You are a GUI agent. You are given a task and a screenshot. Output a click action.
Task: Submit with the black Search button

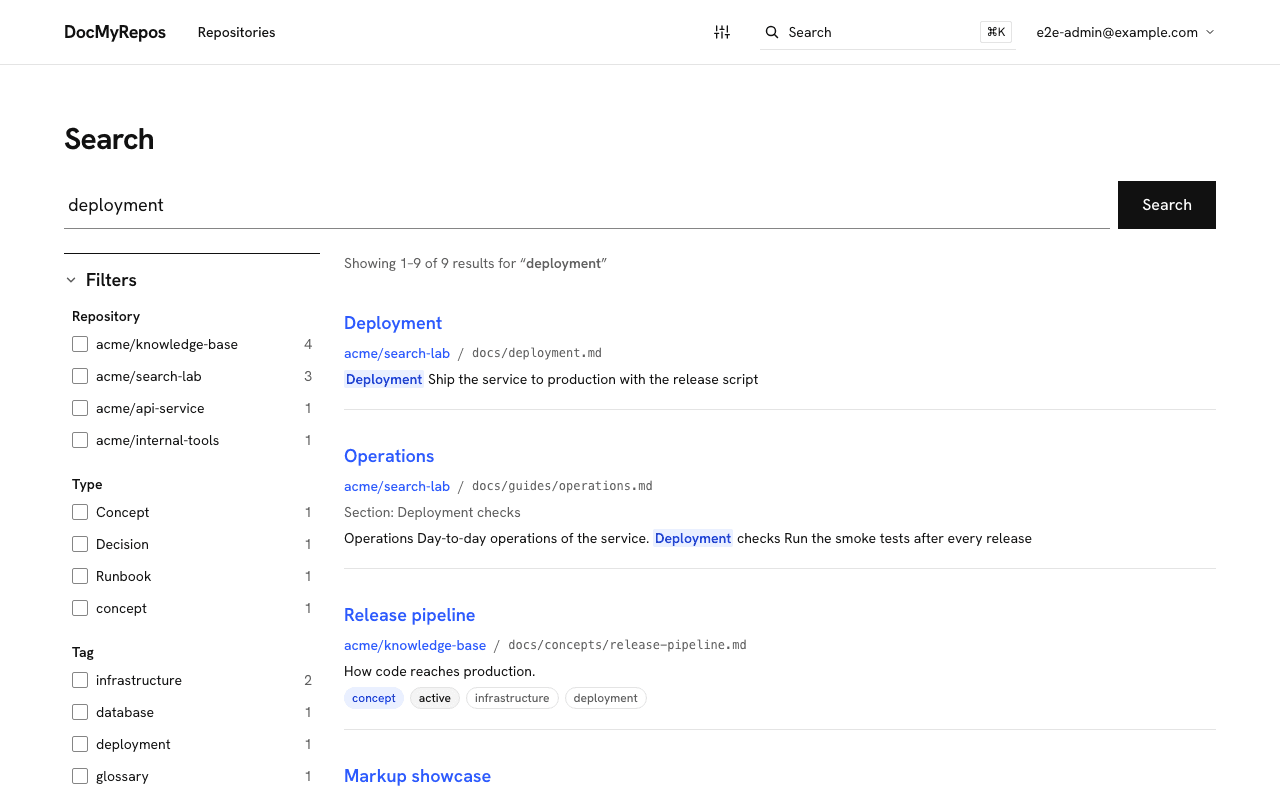1167,205
